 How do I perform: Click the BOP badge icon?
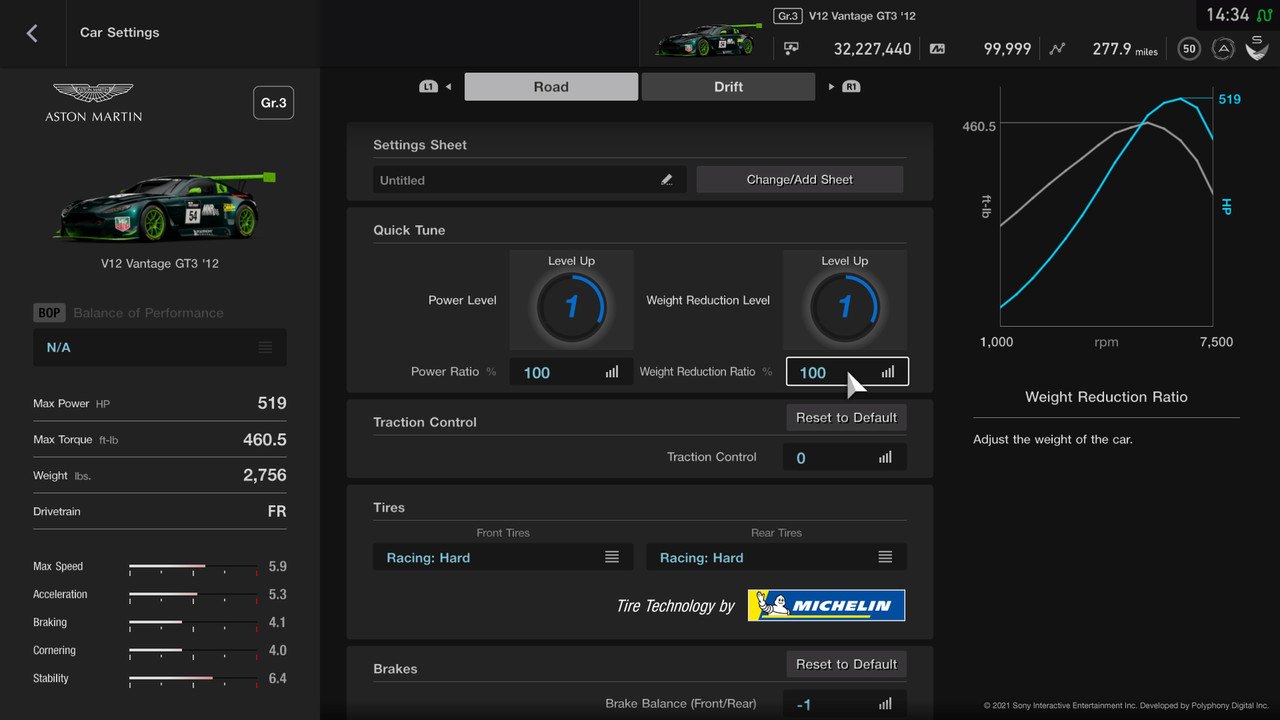pyautogui.click(x=49, y=313)
